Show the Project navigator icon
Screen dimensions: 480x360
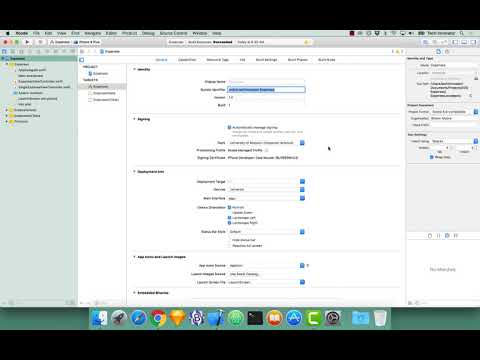4,51
